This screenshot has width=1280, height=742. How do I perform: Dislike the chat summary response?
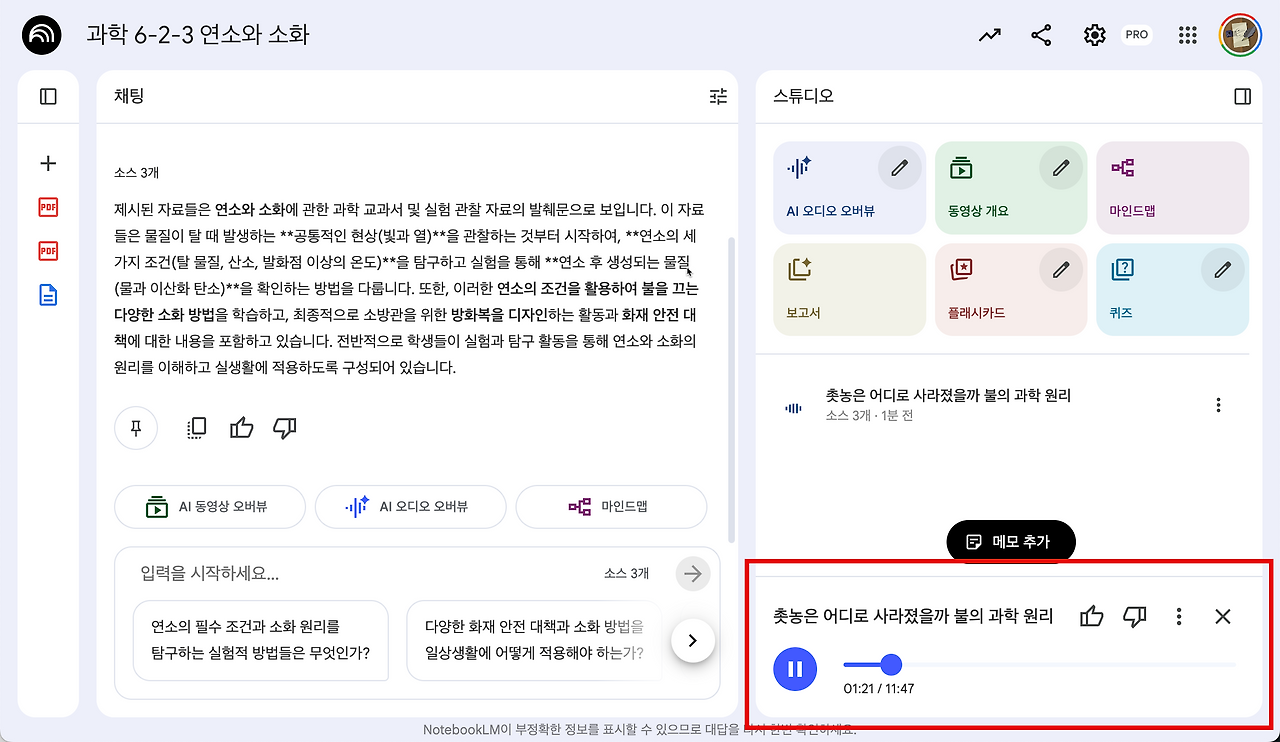pos(285,428)
